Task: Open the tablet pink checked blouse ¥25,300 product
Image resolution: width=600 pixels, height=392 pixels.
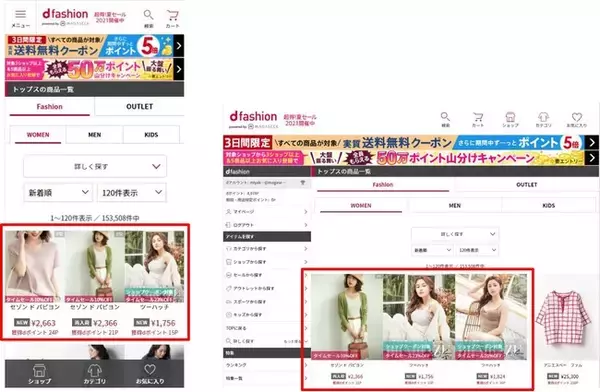Action: pos(563,329)
